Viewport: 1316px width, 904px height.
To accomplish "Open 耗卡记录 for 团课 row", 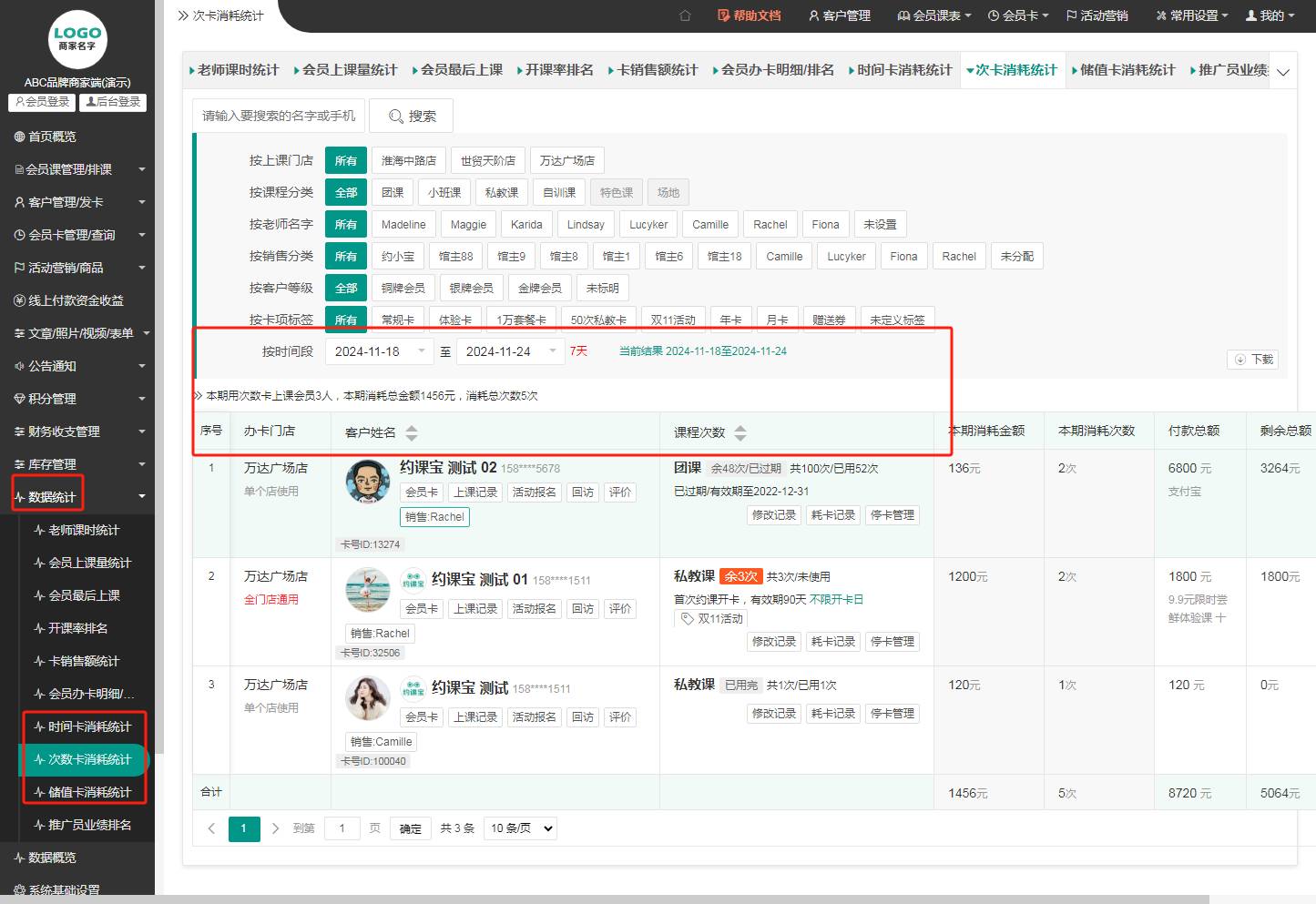I will pyautogui.click(x=833, y=514).
